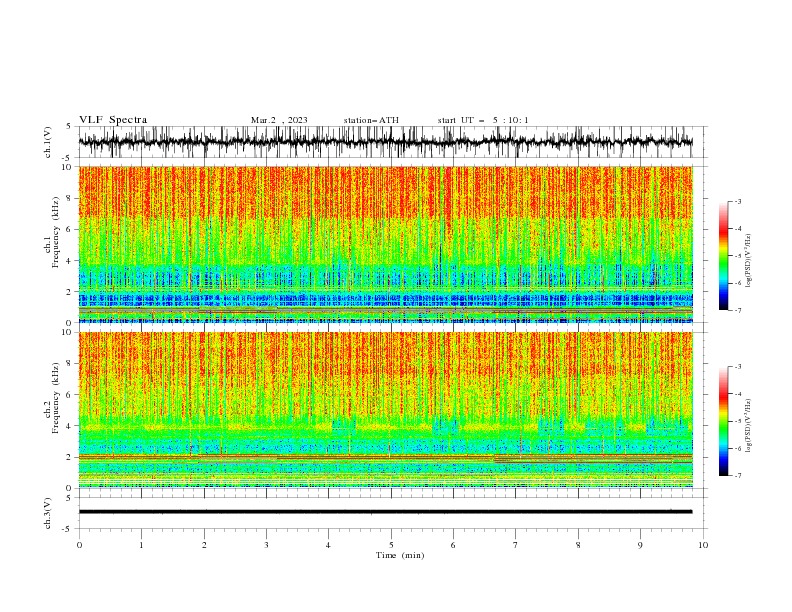Click the "station=ATH" label
792x612 pixels.
tap(371, 120)
